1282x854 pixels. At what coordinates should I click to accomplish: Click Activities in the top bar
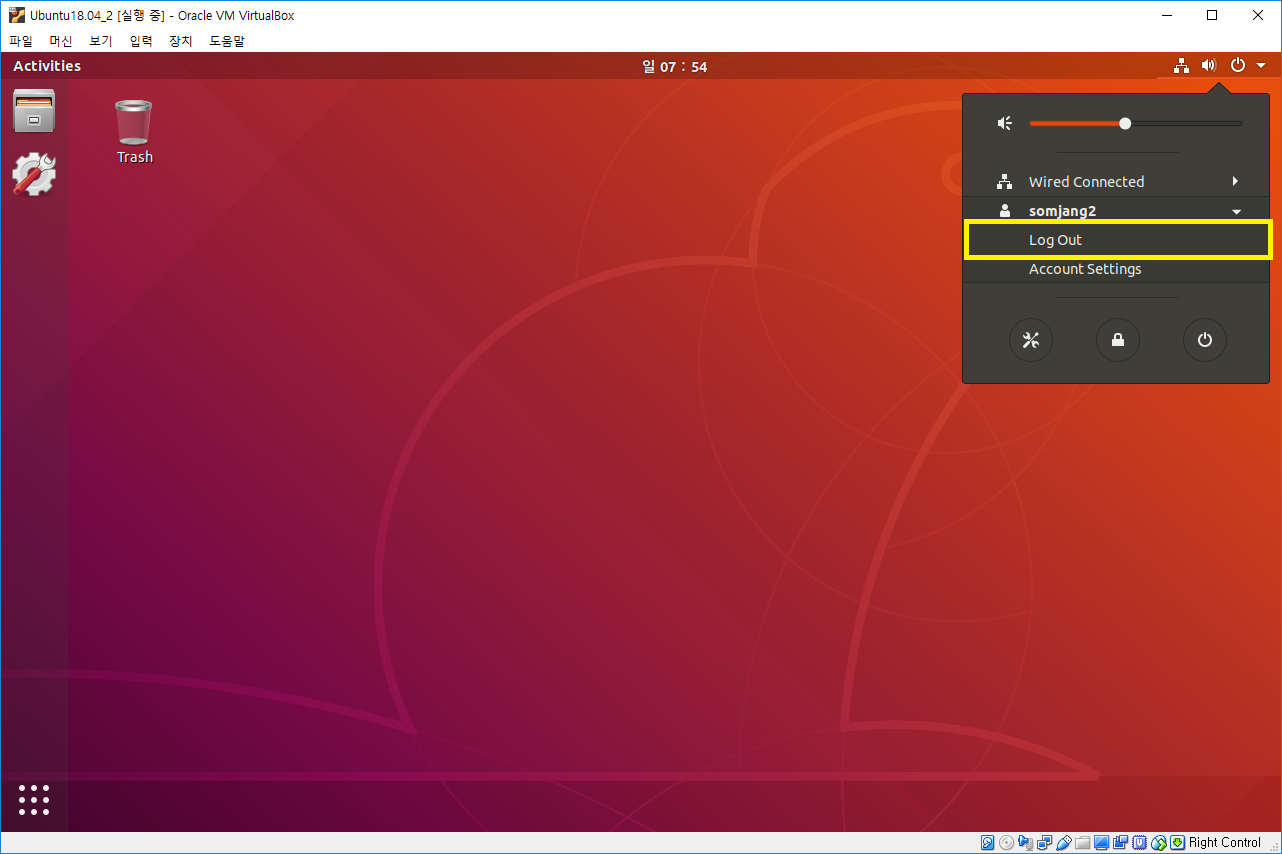coord(47,66)
